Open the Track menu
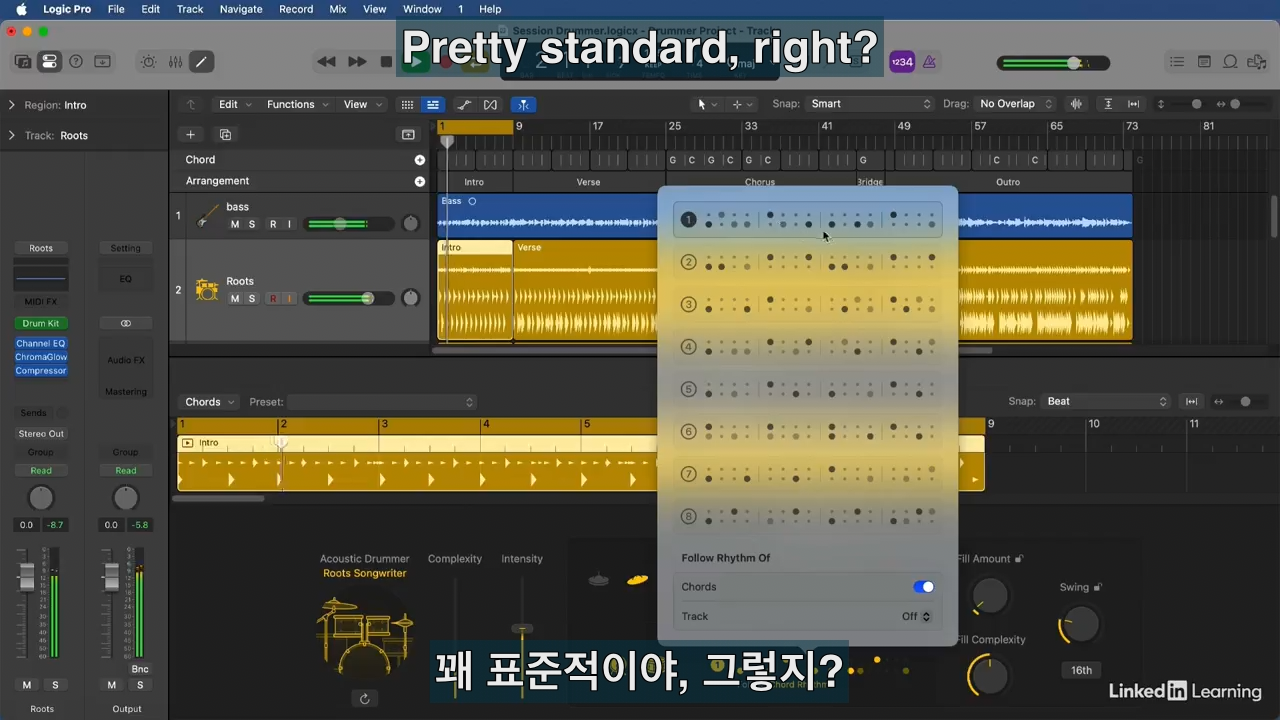 pos(190,9)
